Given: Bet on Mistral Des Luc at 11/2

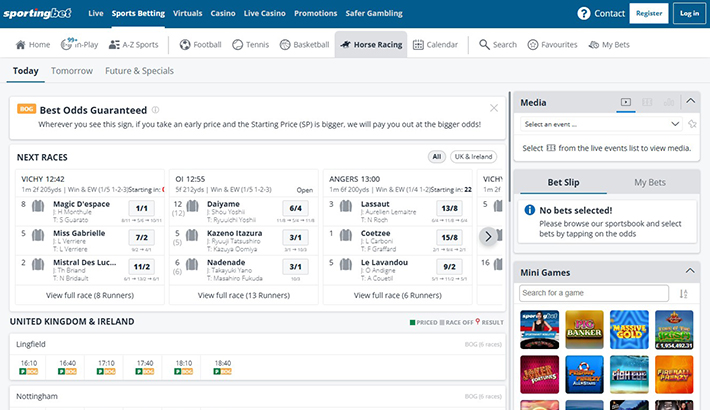Looking at the screenshot, I should click(142, 266).
